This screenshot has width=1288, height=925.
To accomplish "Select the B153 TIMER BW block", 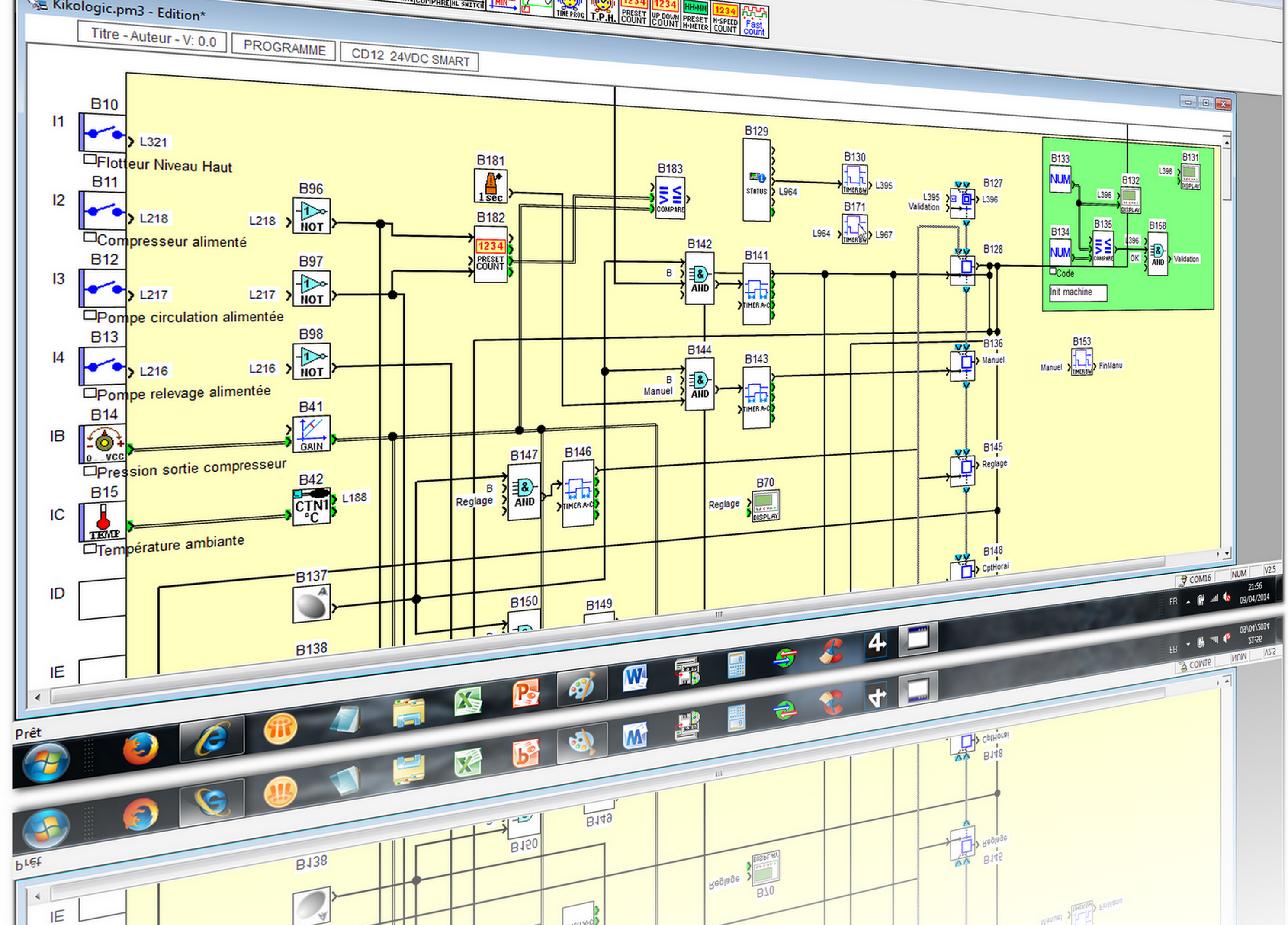I will point(1082,362).
